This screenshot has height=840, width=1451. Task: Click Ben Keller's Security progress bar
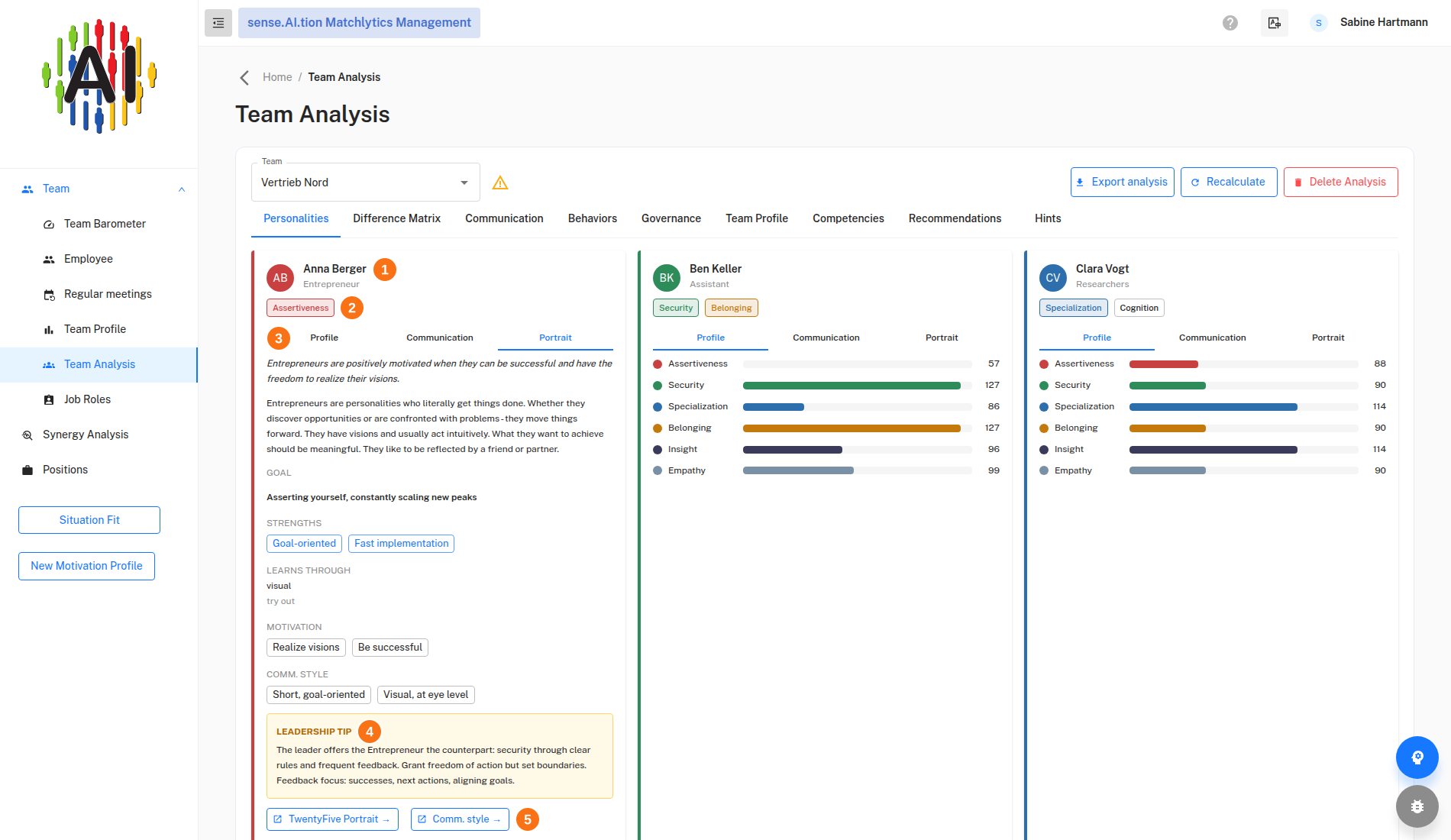[857, 386]
